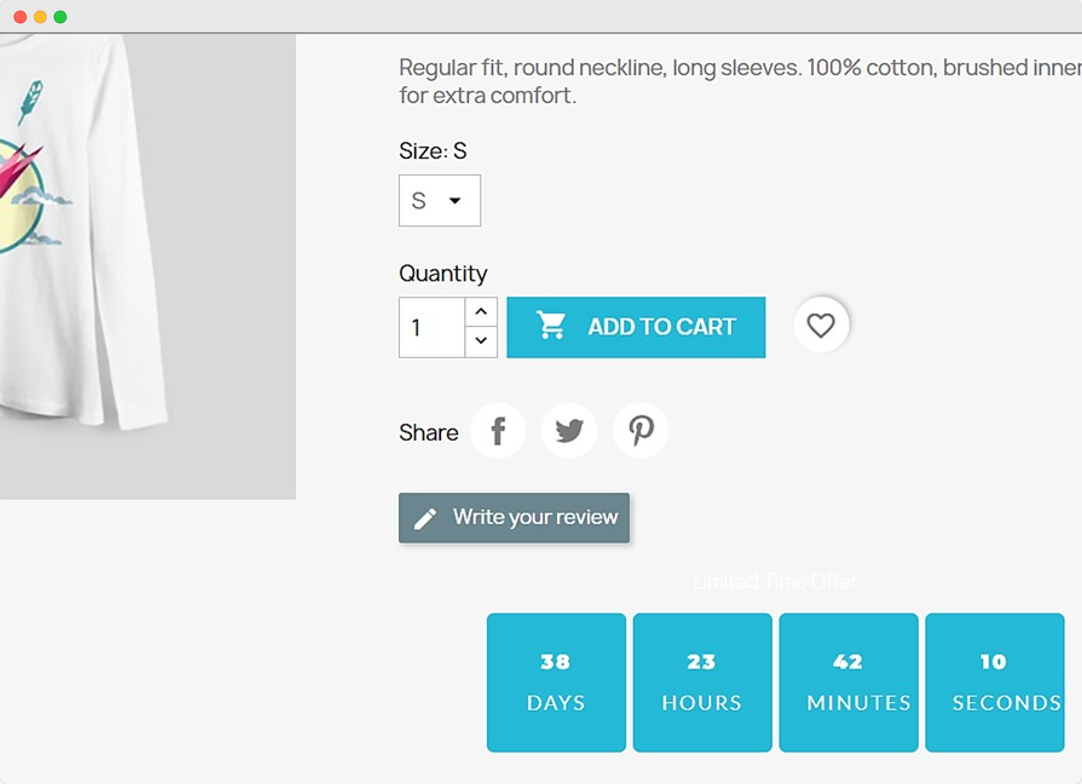Pin the product on Pinterest

pos(640,431)
